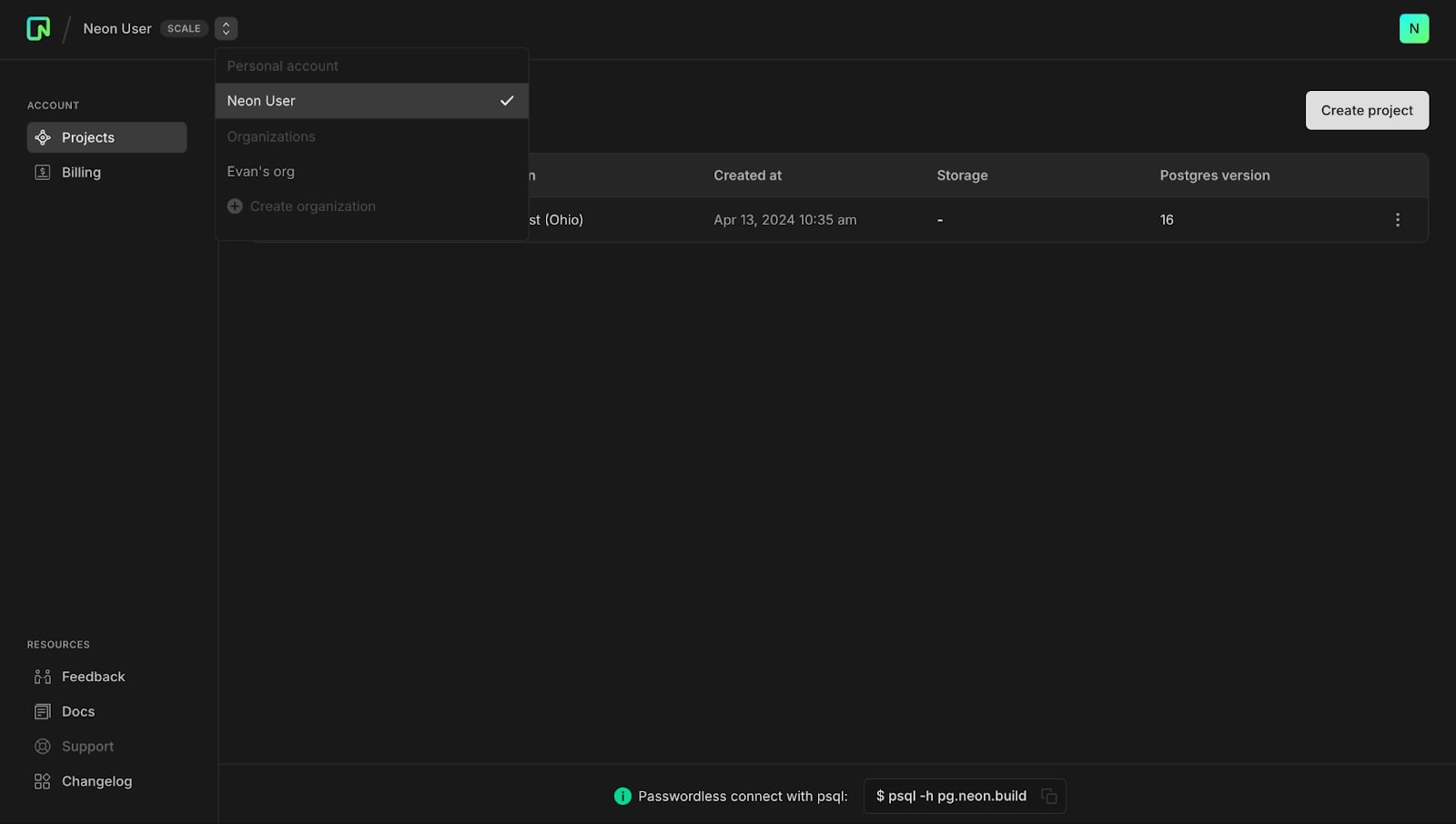Click the Docs page icon

click(43, 711)
